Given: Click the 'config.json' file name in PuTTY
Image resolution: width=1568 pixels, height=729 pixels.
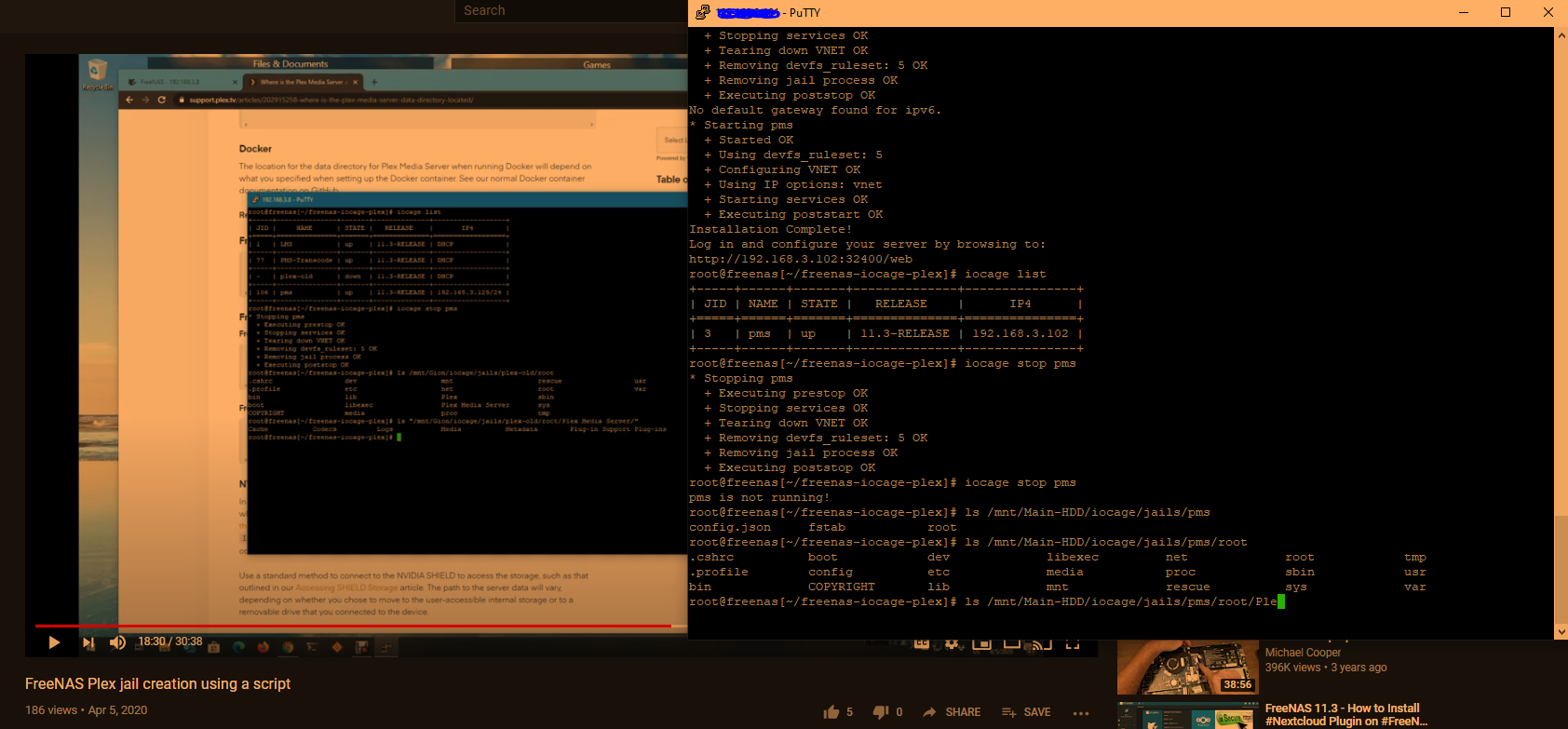Looking at the screenshot, I should click(x=730, y=527).
